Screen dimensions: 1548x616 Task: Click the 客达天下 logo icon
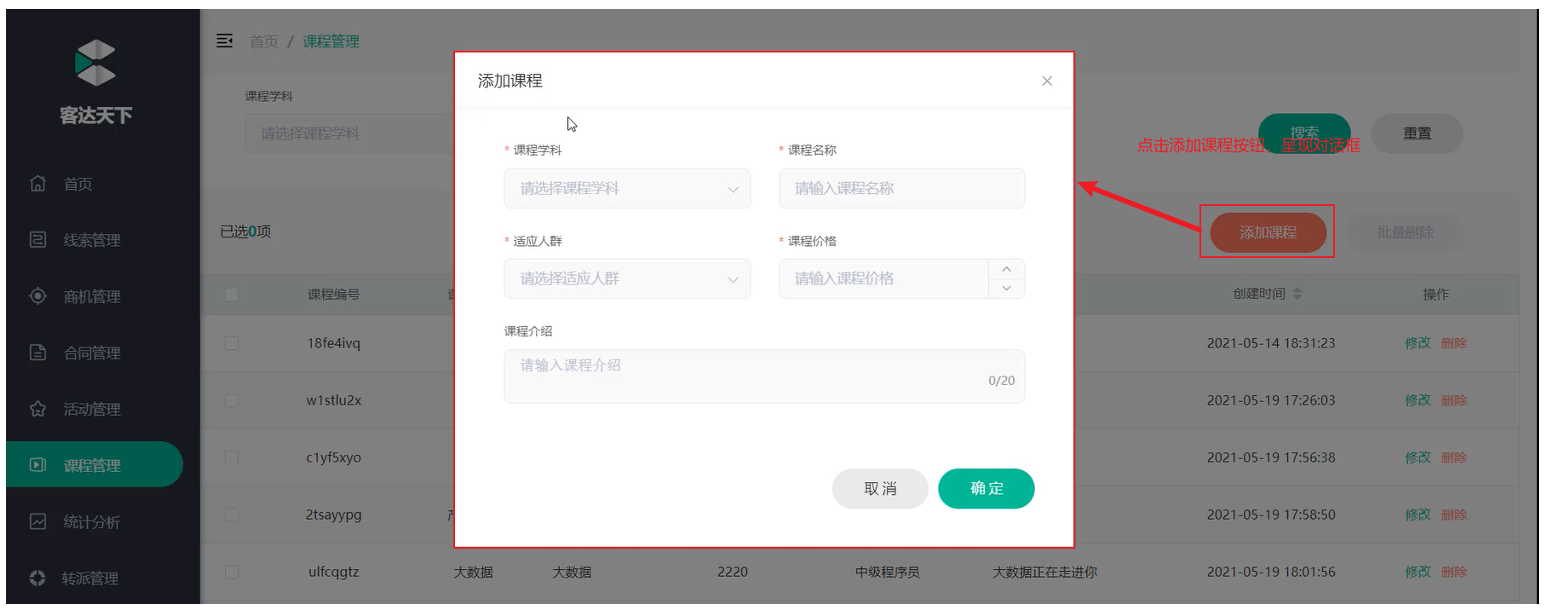(x=95, y=62)
